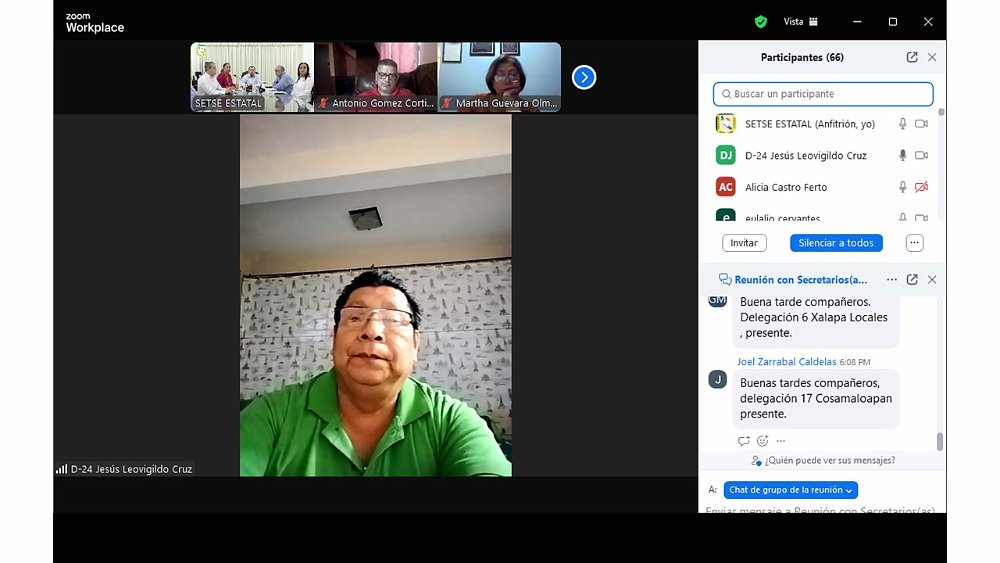Open the chat recipient dropdown
1000x563 pixels.
[790, 490]
